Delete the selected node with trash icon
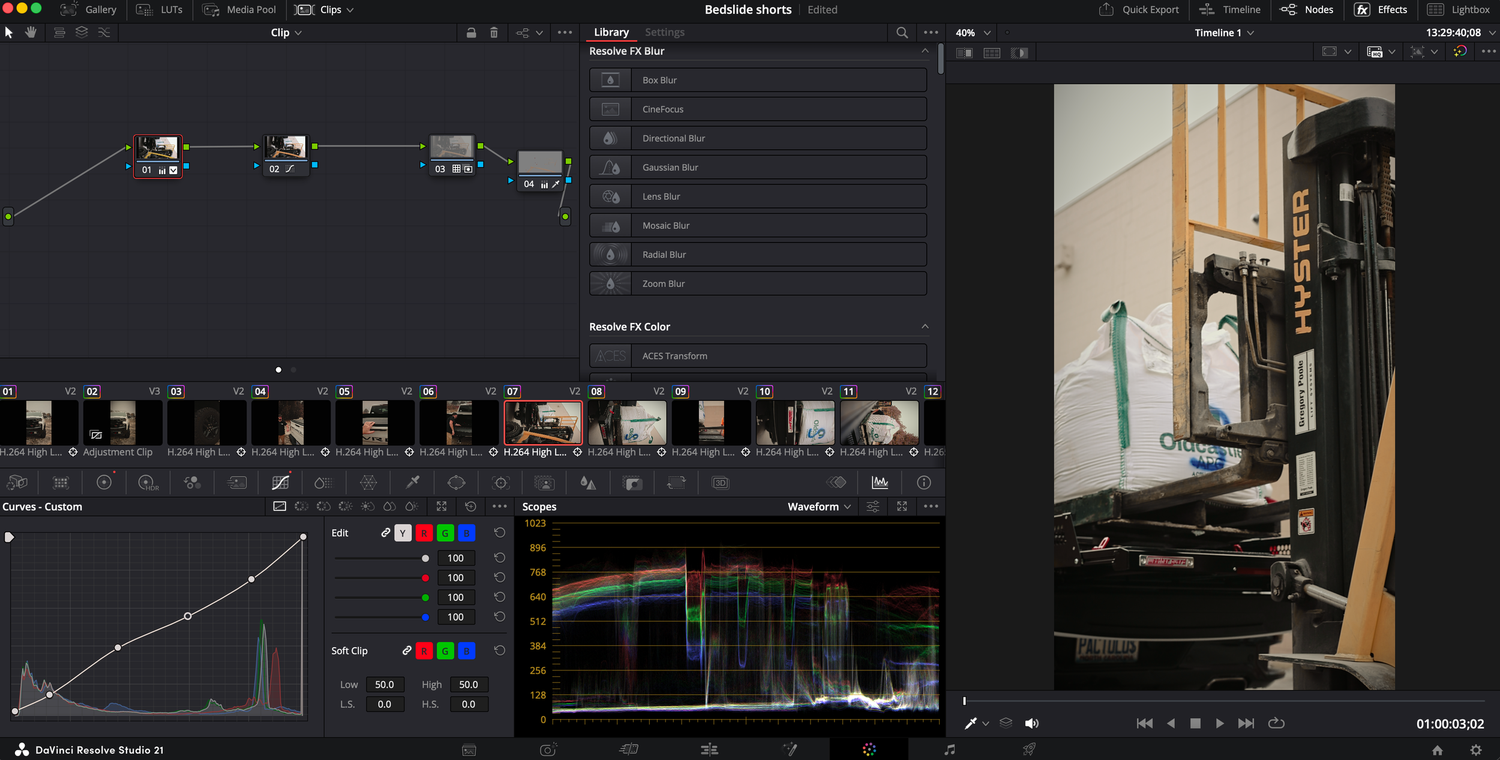This screenshot has width=1500, height=760. pos(494,33)
